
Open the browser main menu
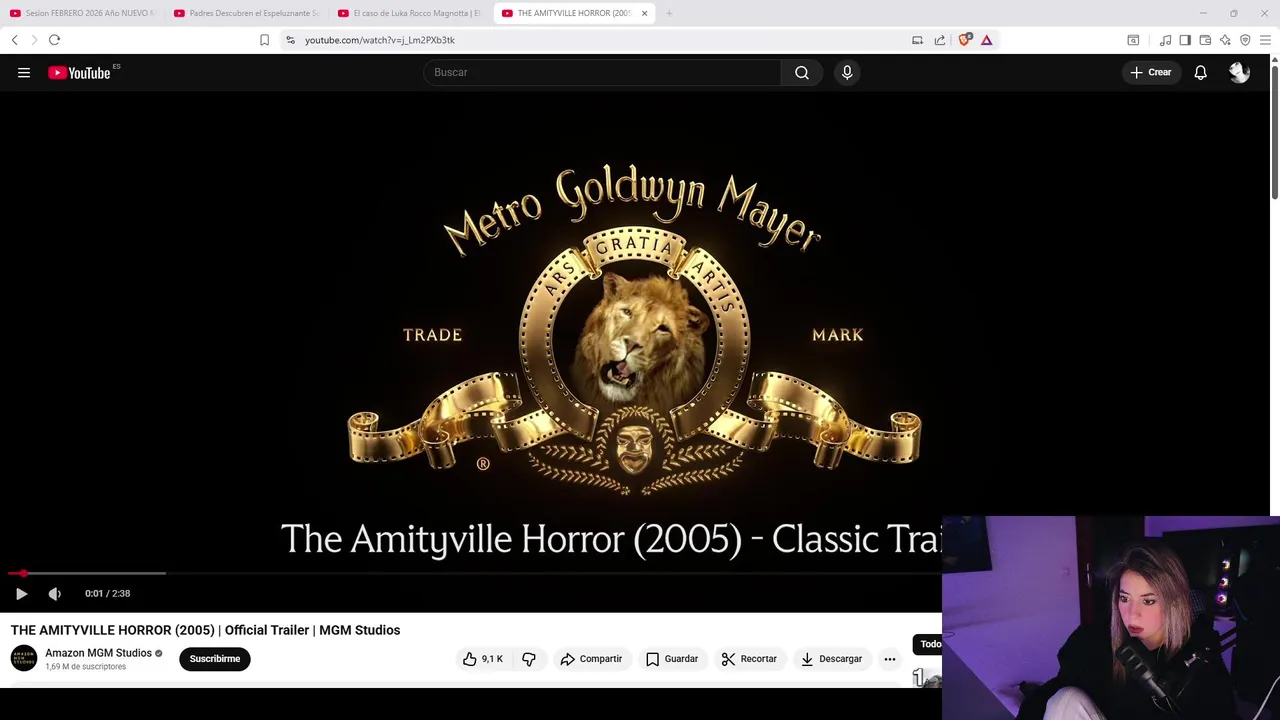click(1265, 40)
